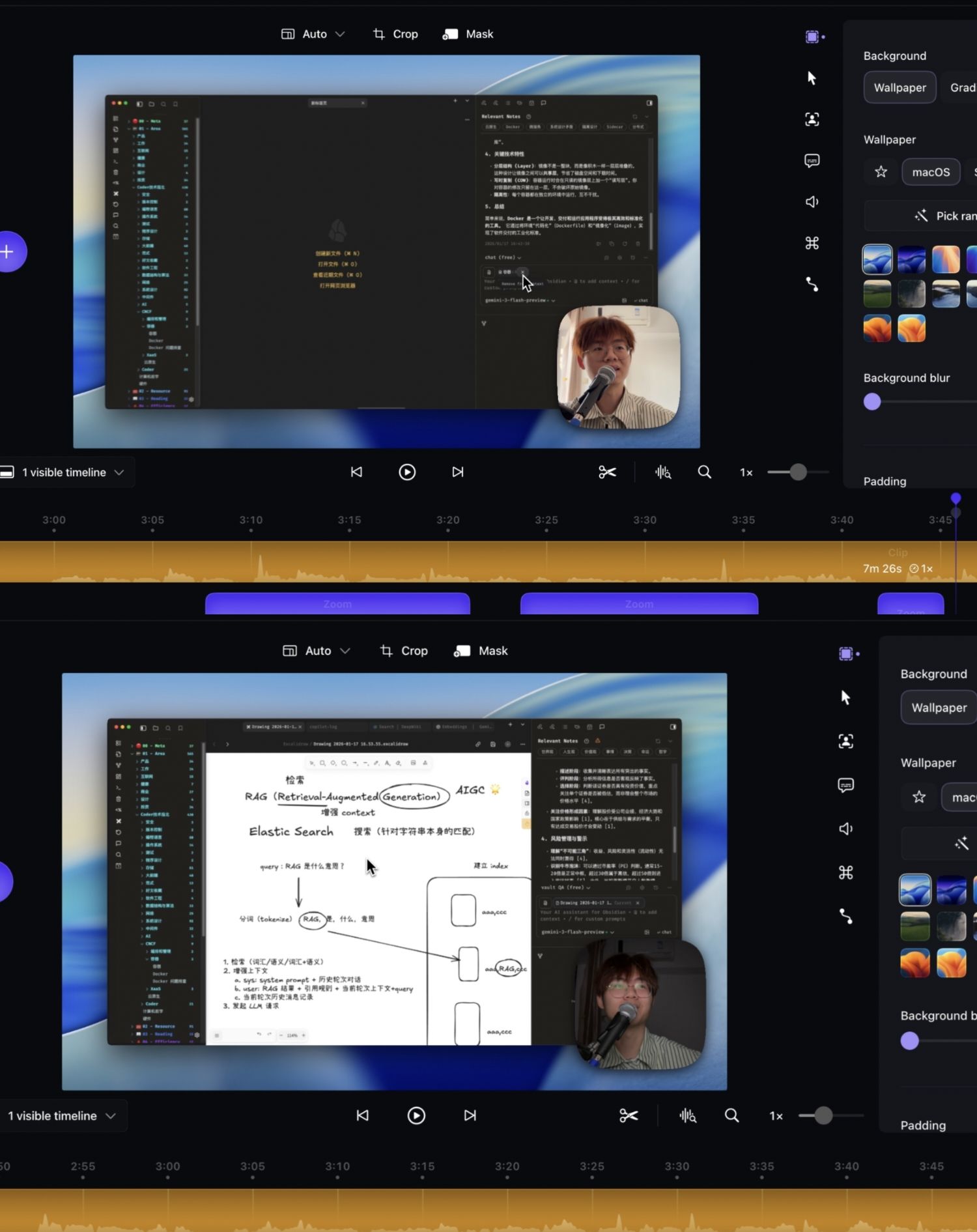Toggle the star favorites filter in top Wallpaper panel
Viewport: 977px width, 1232px height.
(881, 172)
